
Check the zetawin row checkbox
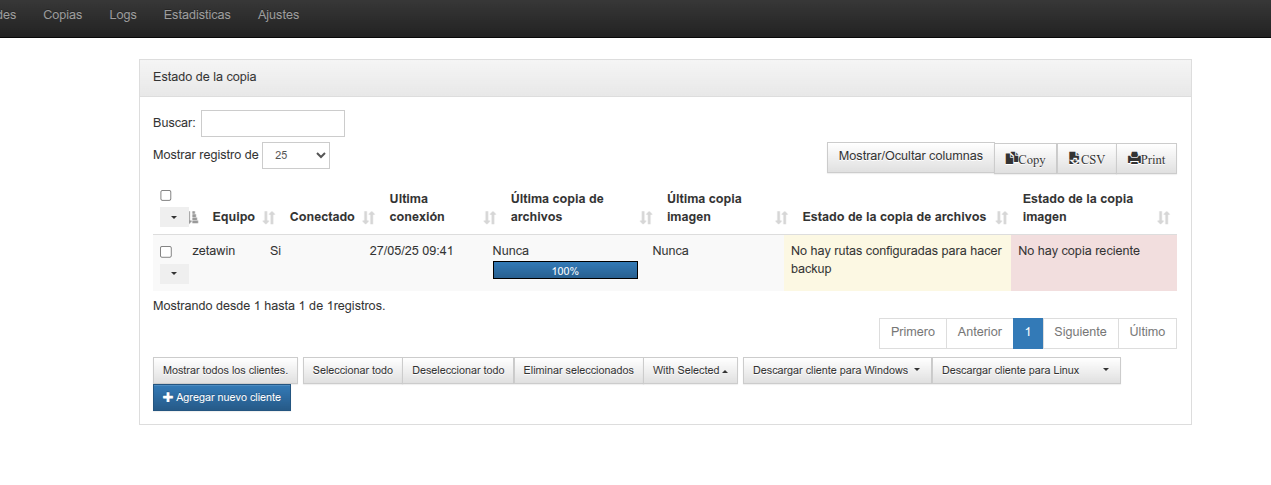pyautogui.click(x=166, y=252)
